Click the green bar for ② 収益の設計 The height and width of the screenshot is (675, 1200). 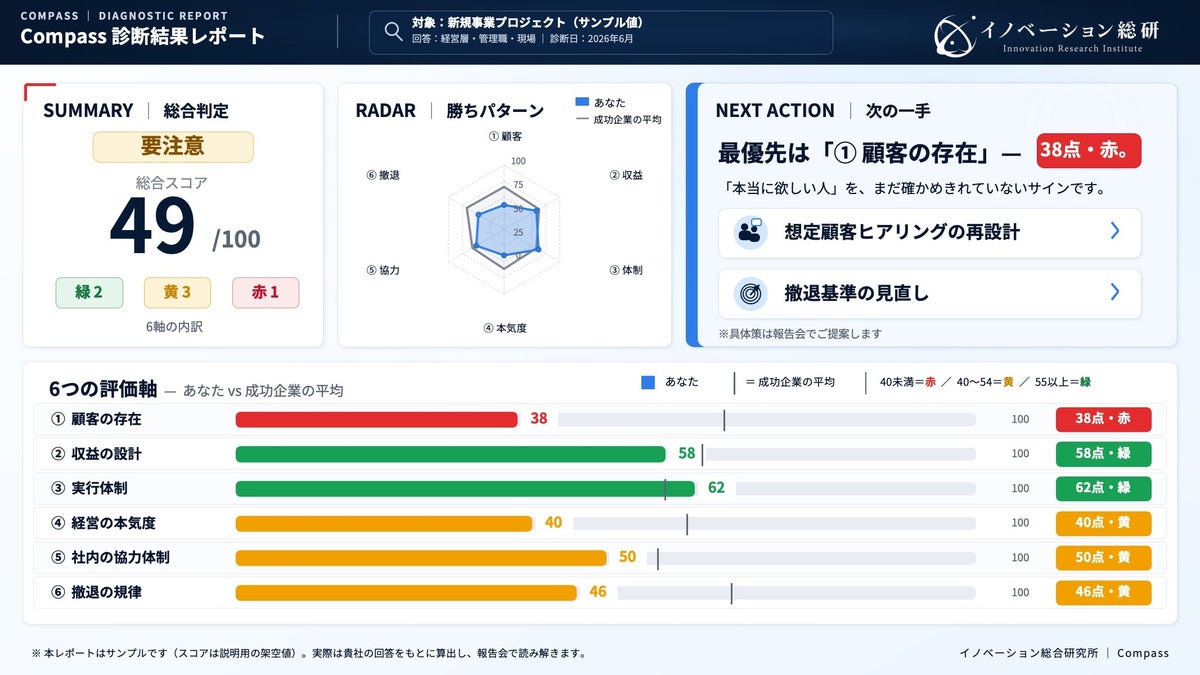click(450, 454)
